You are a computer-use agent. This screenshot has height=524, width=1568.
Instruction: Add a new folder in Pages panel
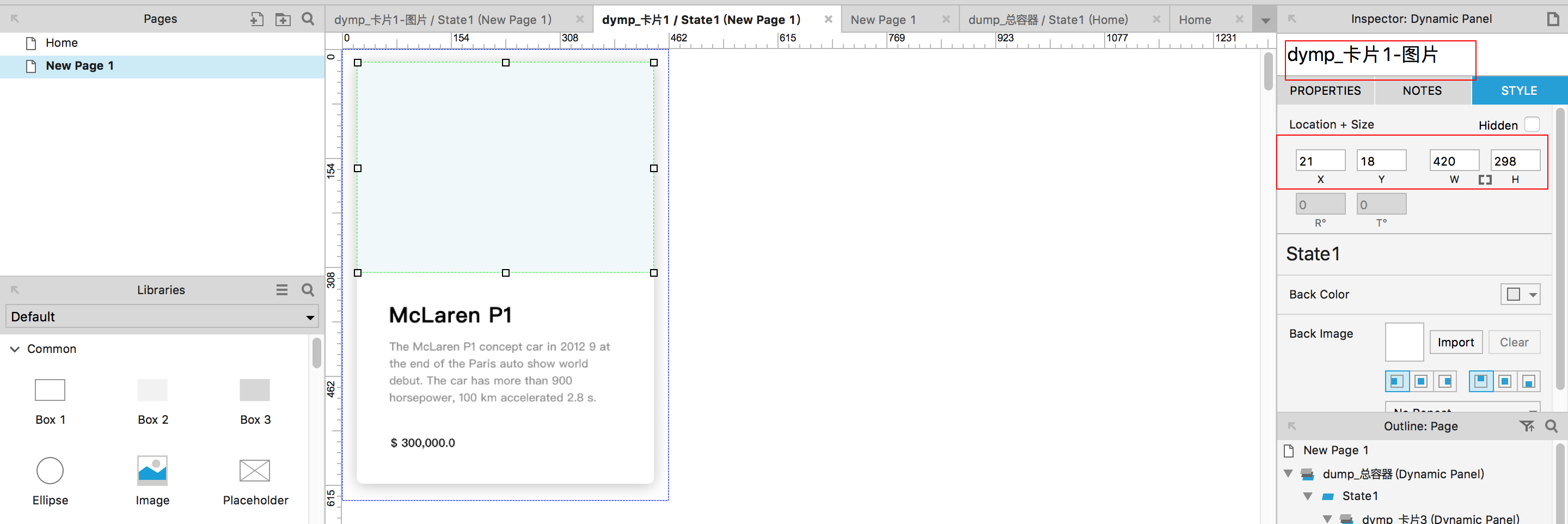pyautogui.click(x=283, y=19)
